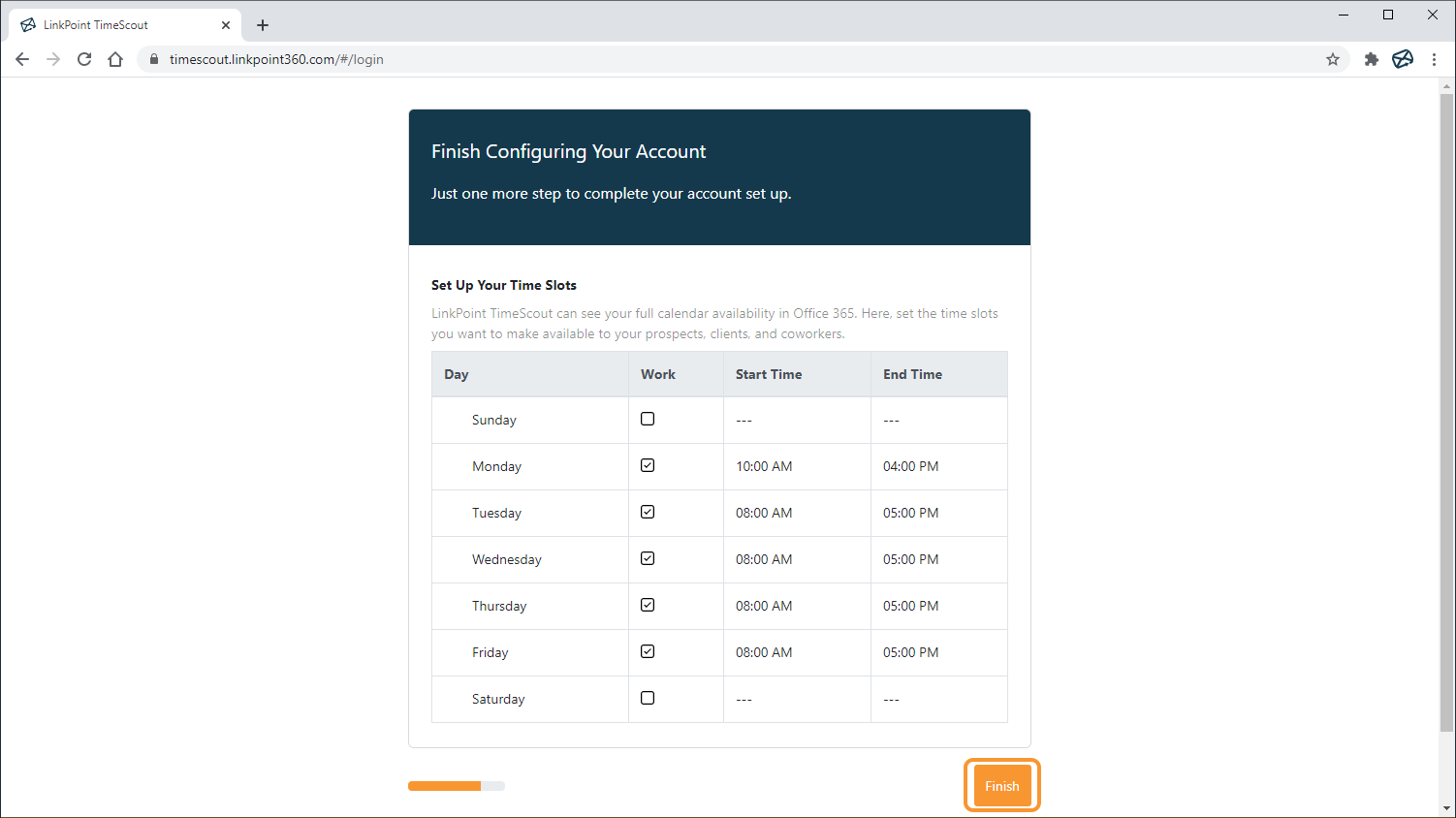Close the LinkPoint TimeScout tab
The width and height of the screenshot is (1456, 818).
pos(226,25)
